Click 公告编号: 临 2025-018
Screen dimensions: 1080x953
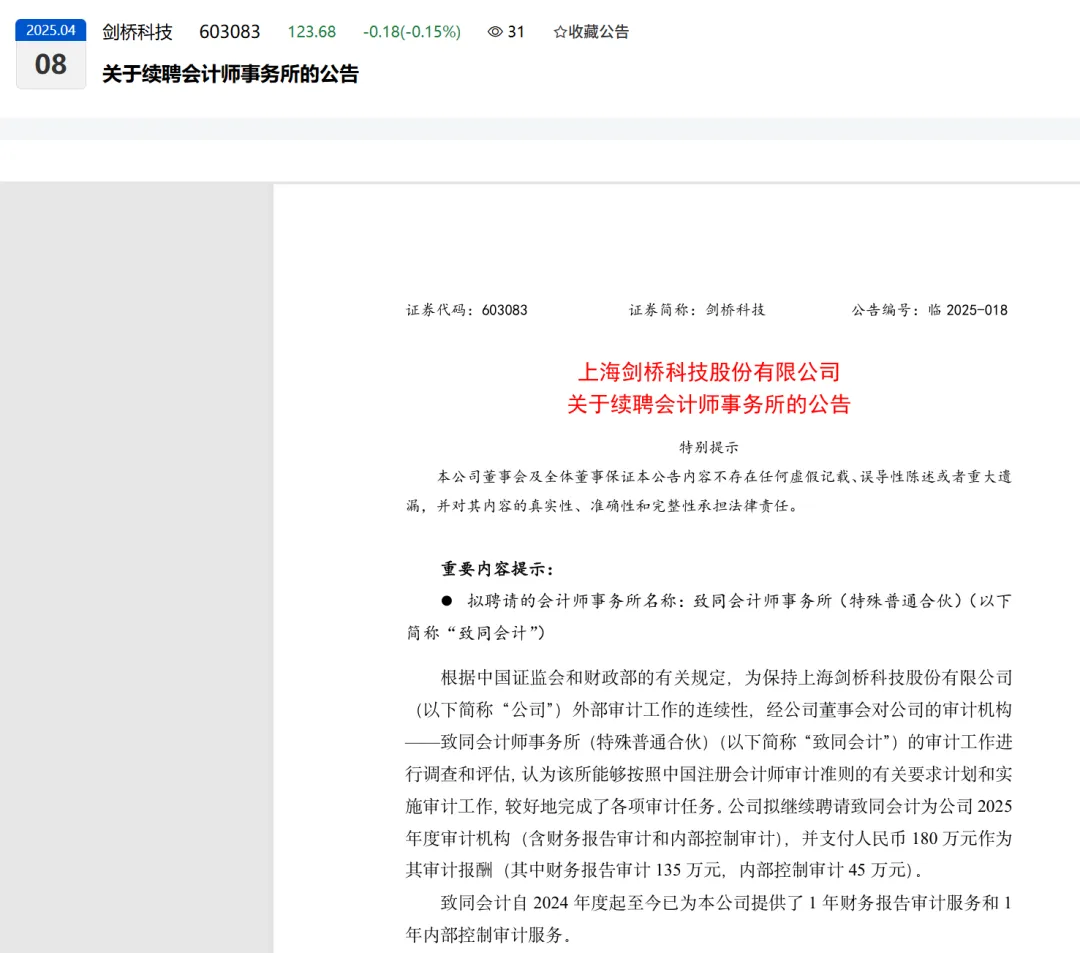(929, 310)
